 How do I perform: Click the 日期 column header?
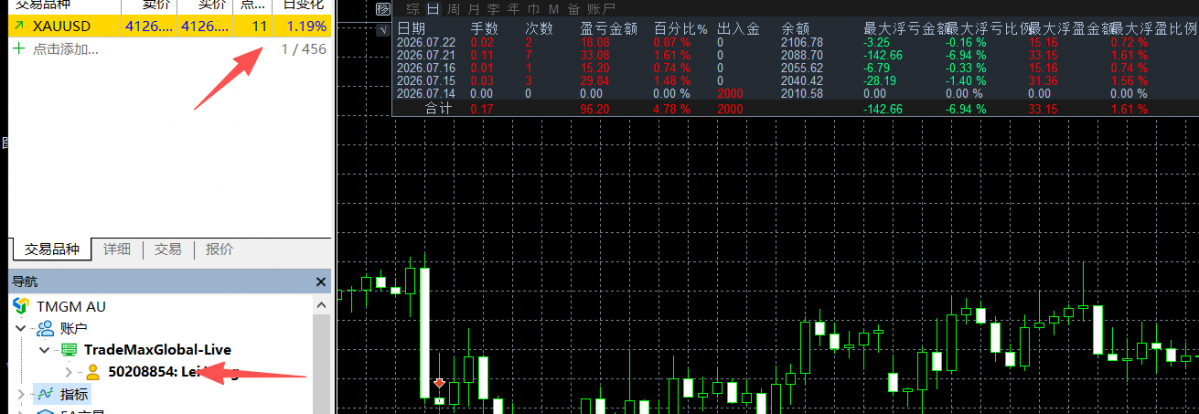[x=411, y=30]
